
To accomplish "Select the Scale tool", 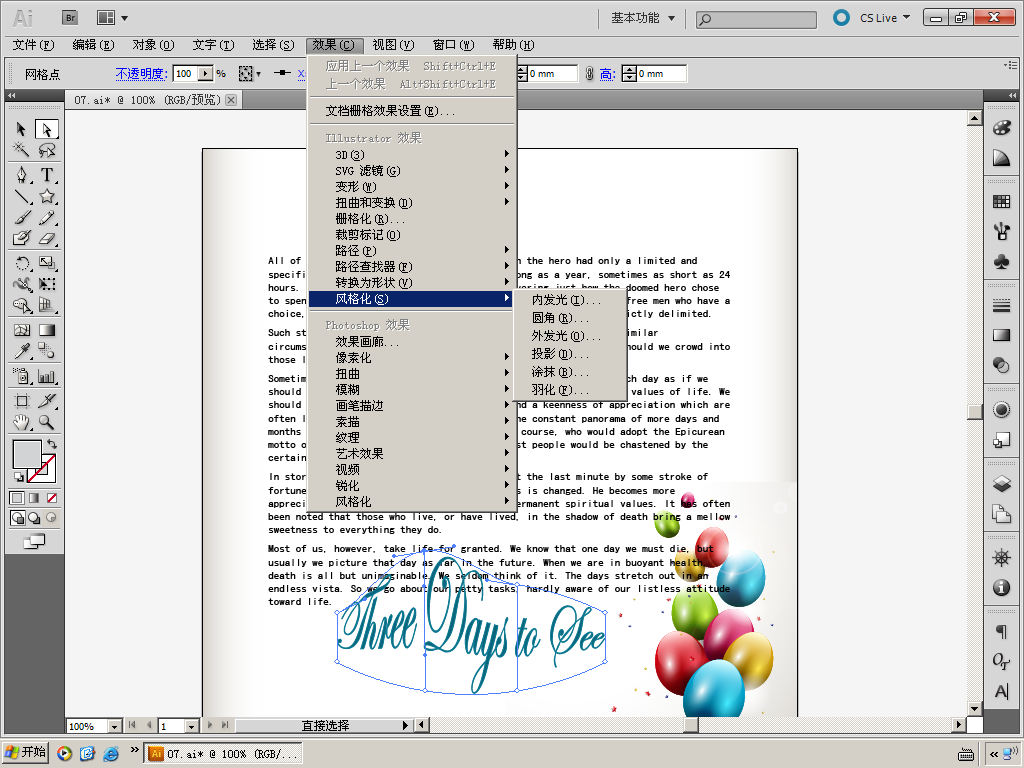I will (x=46, y=263).
